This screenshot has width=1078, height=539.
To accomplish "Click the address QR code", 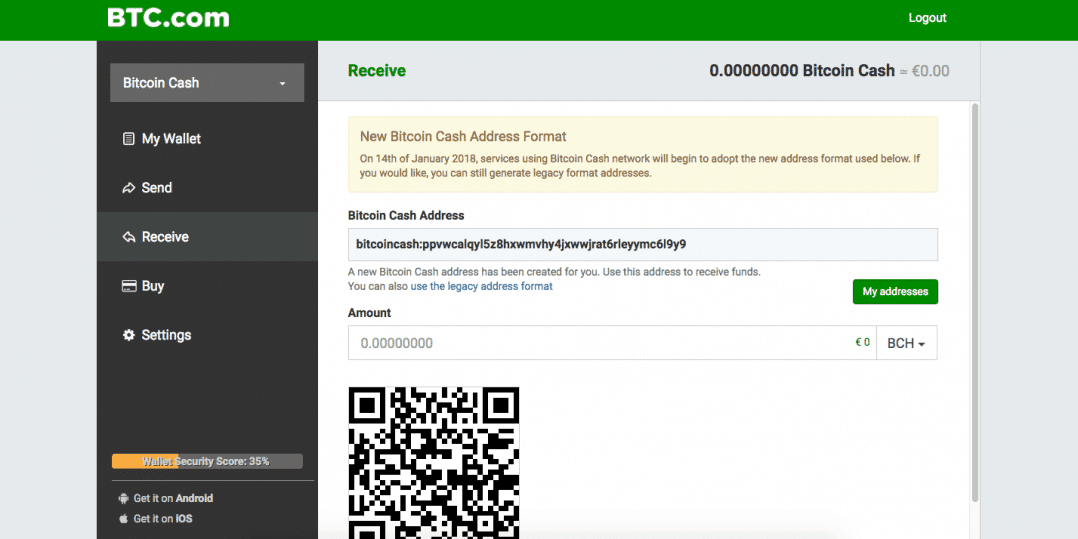I will 434,463.
